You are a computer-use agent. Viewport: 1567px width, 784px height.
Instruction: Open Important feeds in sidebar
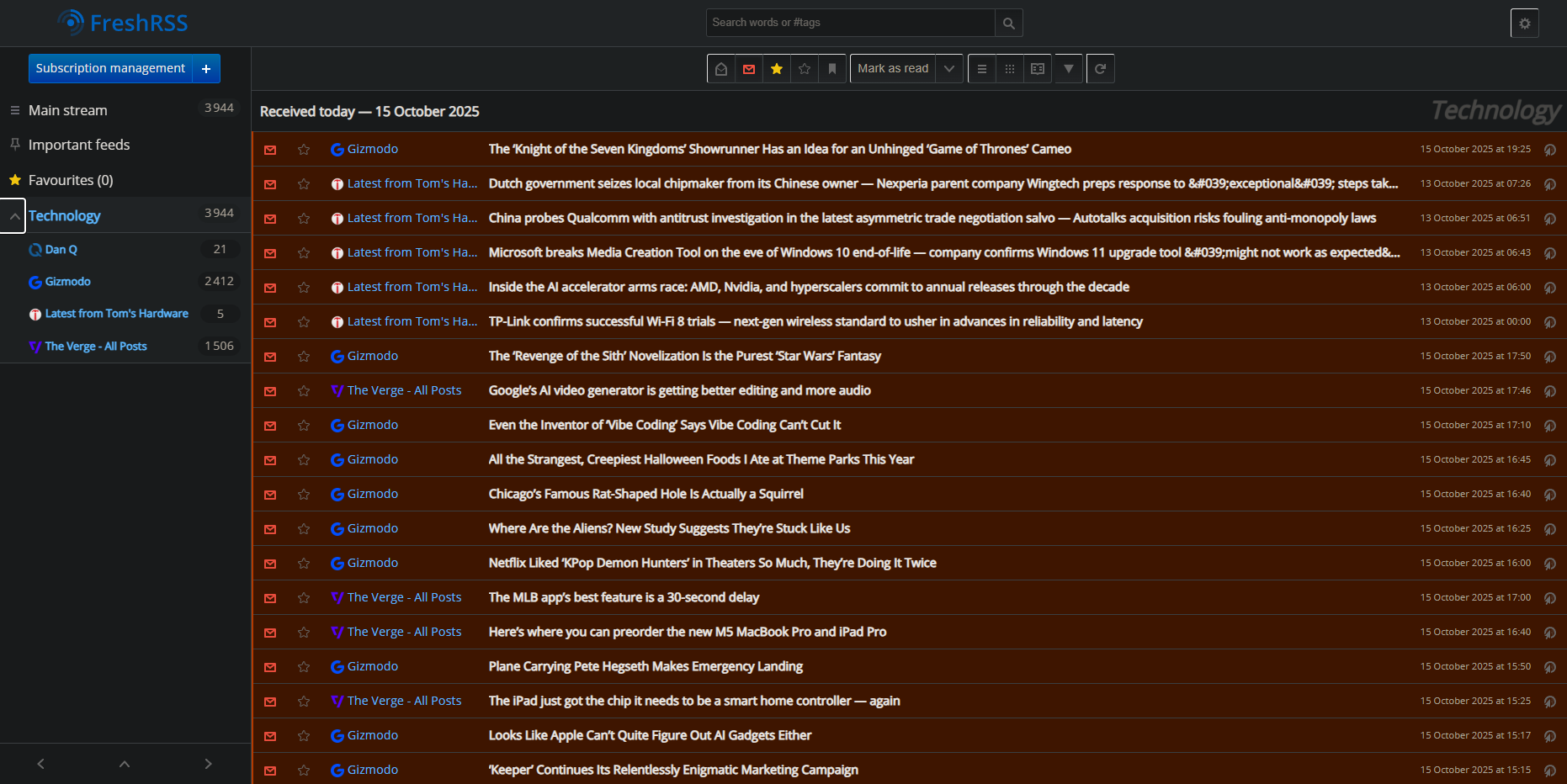[x=79, y=145]
